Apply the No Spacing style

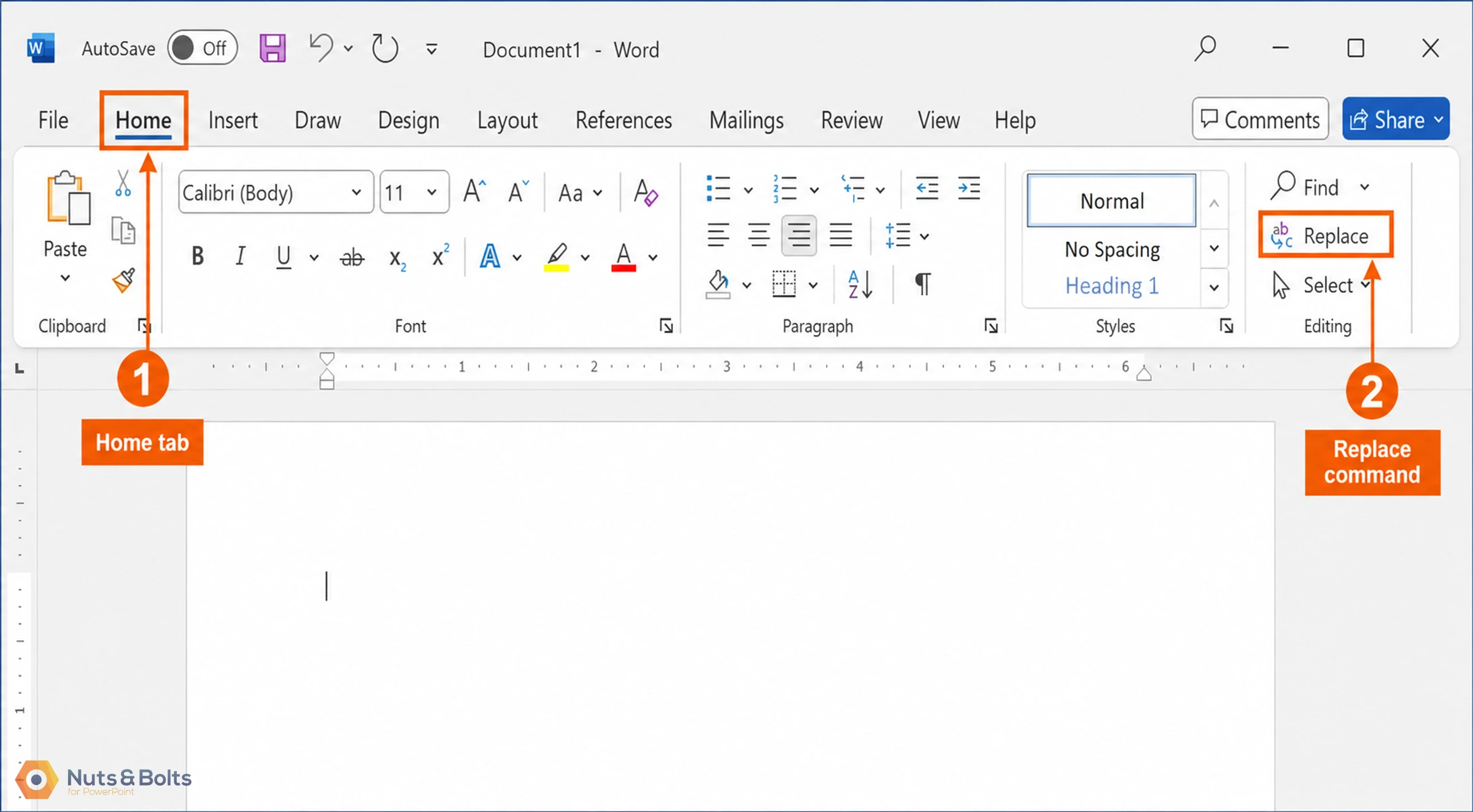[x=1112, y=250]
